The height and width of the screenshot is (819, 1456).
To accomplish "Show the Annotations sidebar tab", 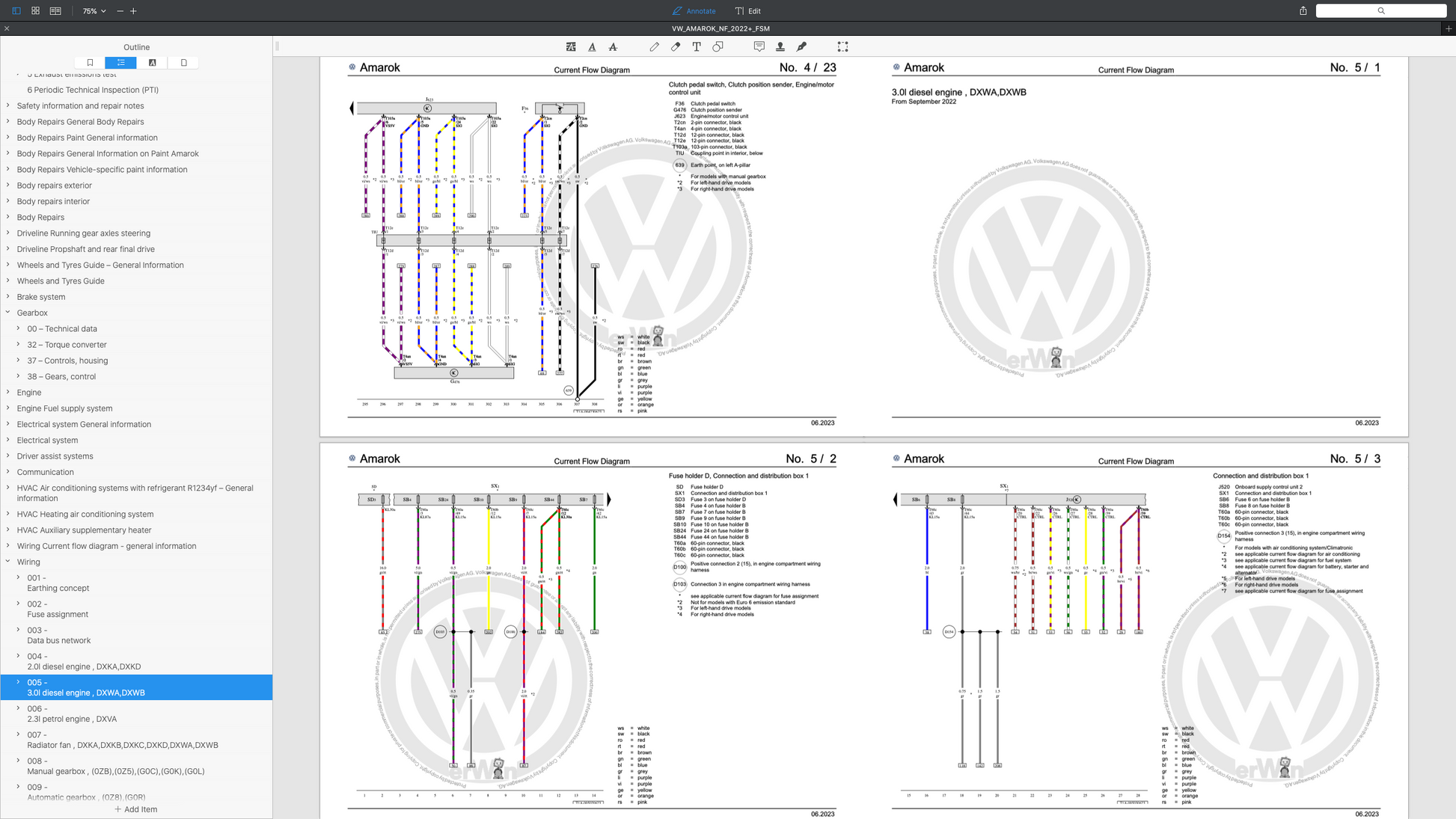I will 152,63.
